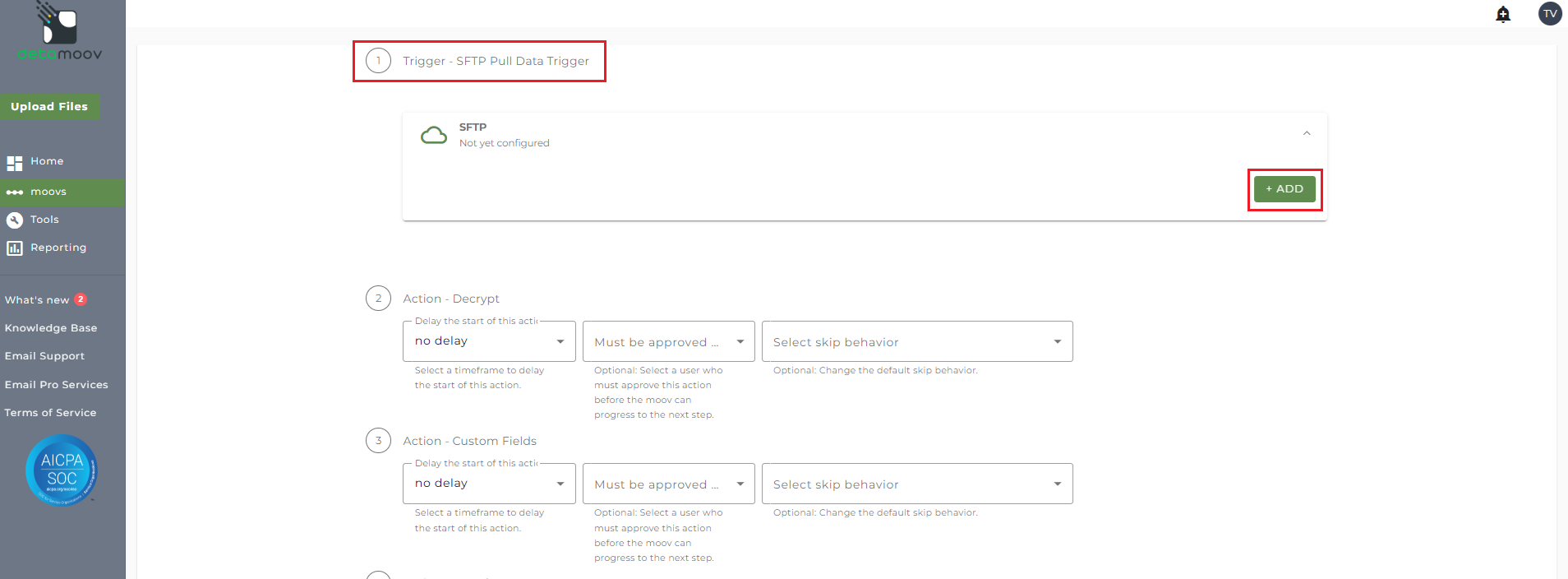Click the datamoov logo
1568x579 pixels.
point(60,33)
